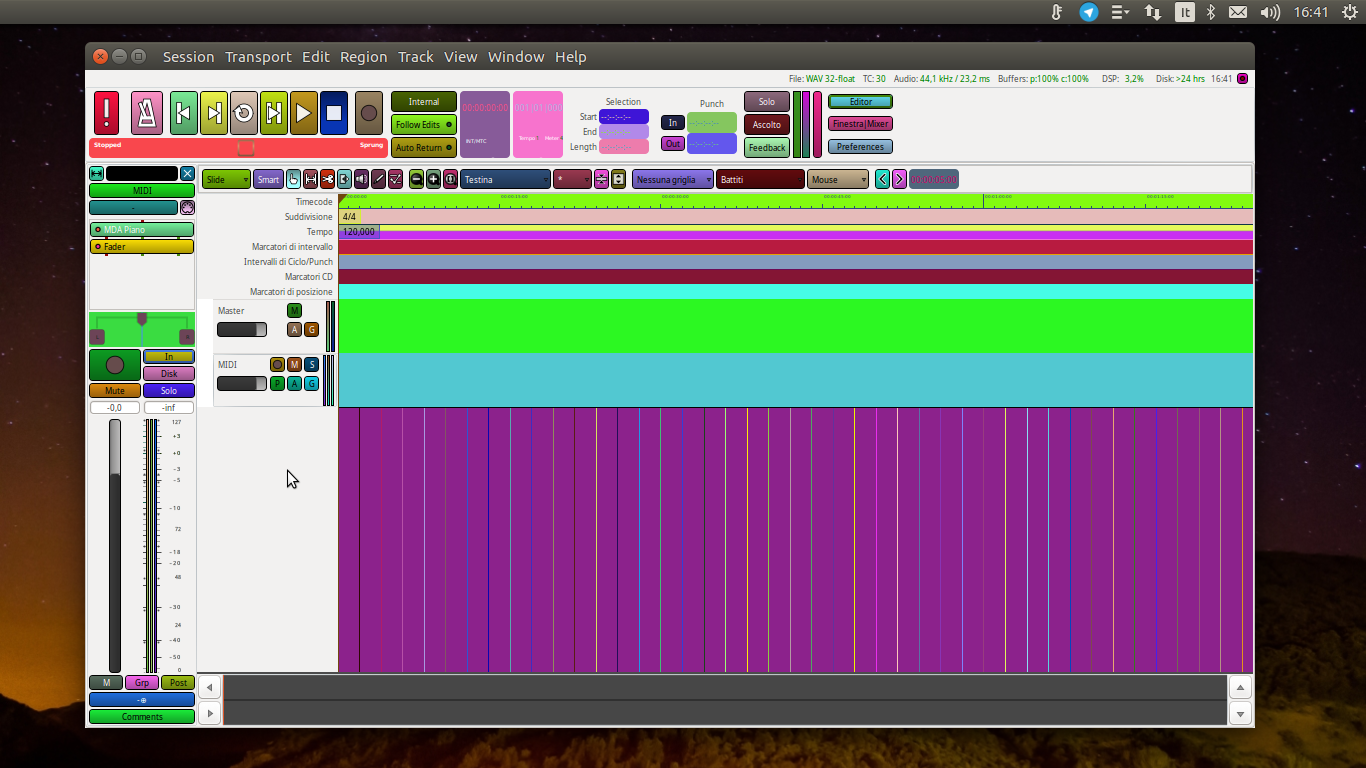Toggle the metronome click
This screenshot has width=1366, height=768.
(x=147, y=113)
